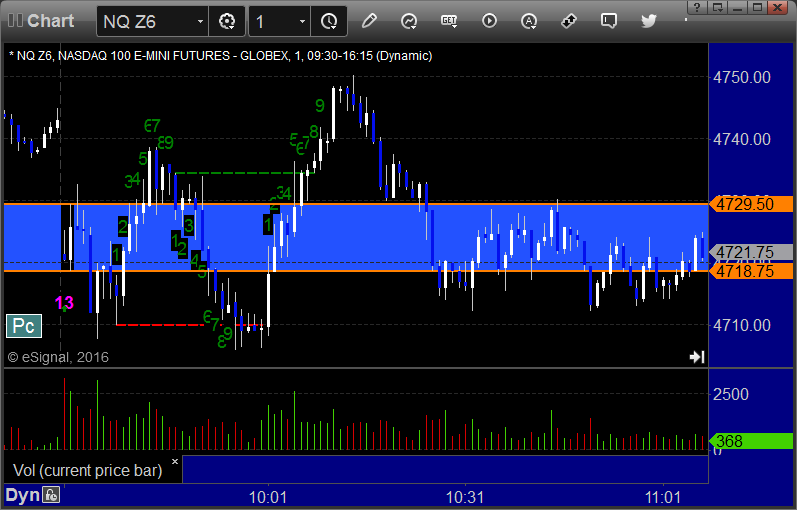Image resolution: width=797 pixels, height=510 pixels.
Task: Click the Pc previous close button
Action: [24, 326]
